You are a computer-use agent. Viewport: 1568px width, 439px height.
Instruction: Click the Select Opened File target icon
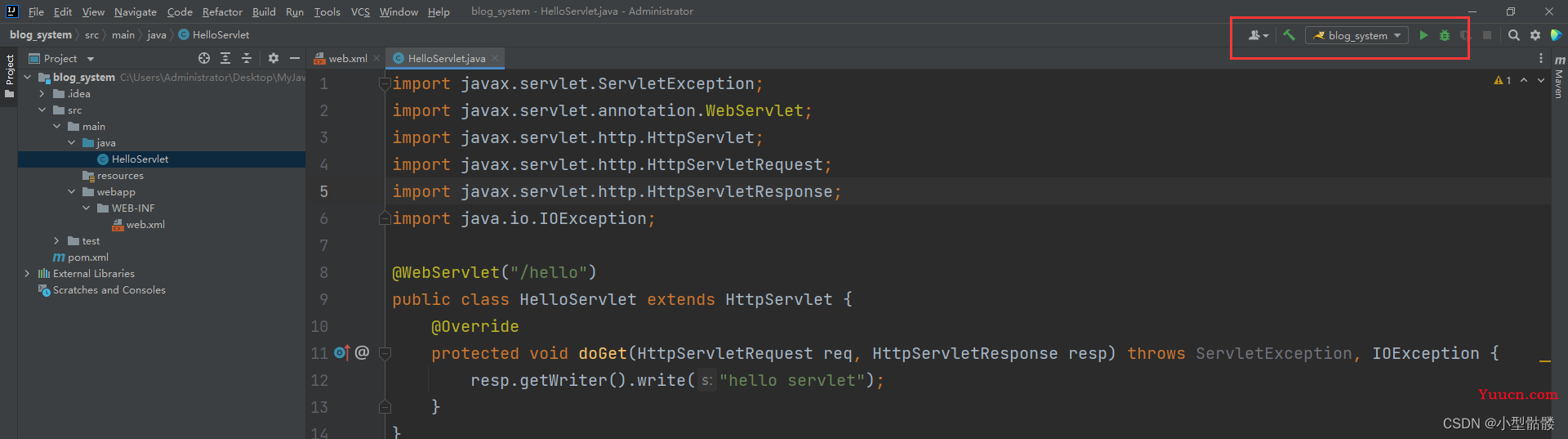point(204,58)
